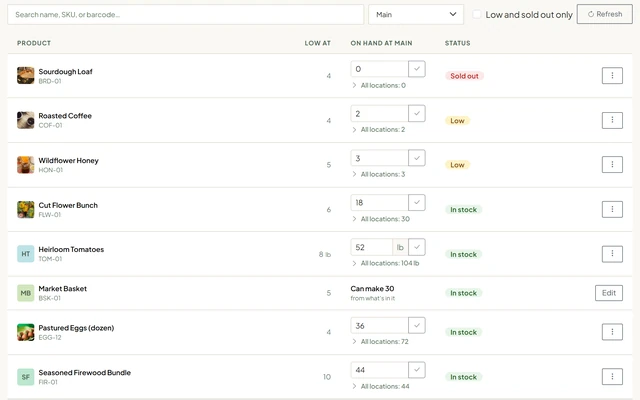The image size is (640, 400).
Task: Expand All locations: 104 lb for Heirloom Tomatoes
Action: pyautogui.click(x=386, y=263)
